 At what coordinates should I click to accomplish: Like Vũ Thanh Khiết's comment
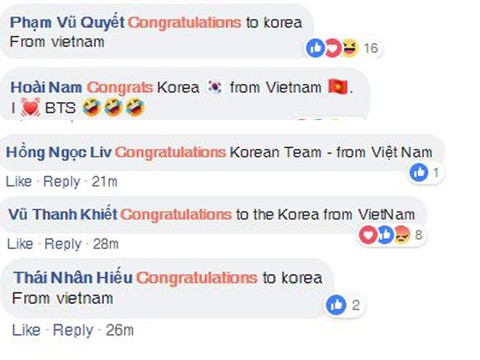20,244
